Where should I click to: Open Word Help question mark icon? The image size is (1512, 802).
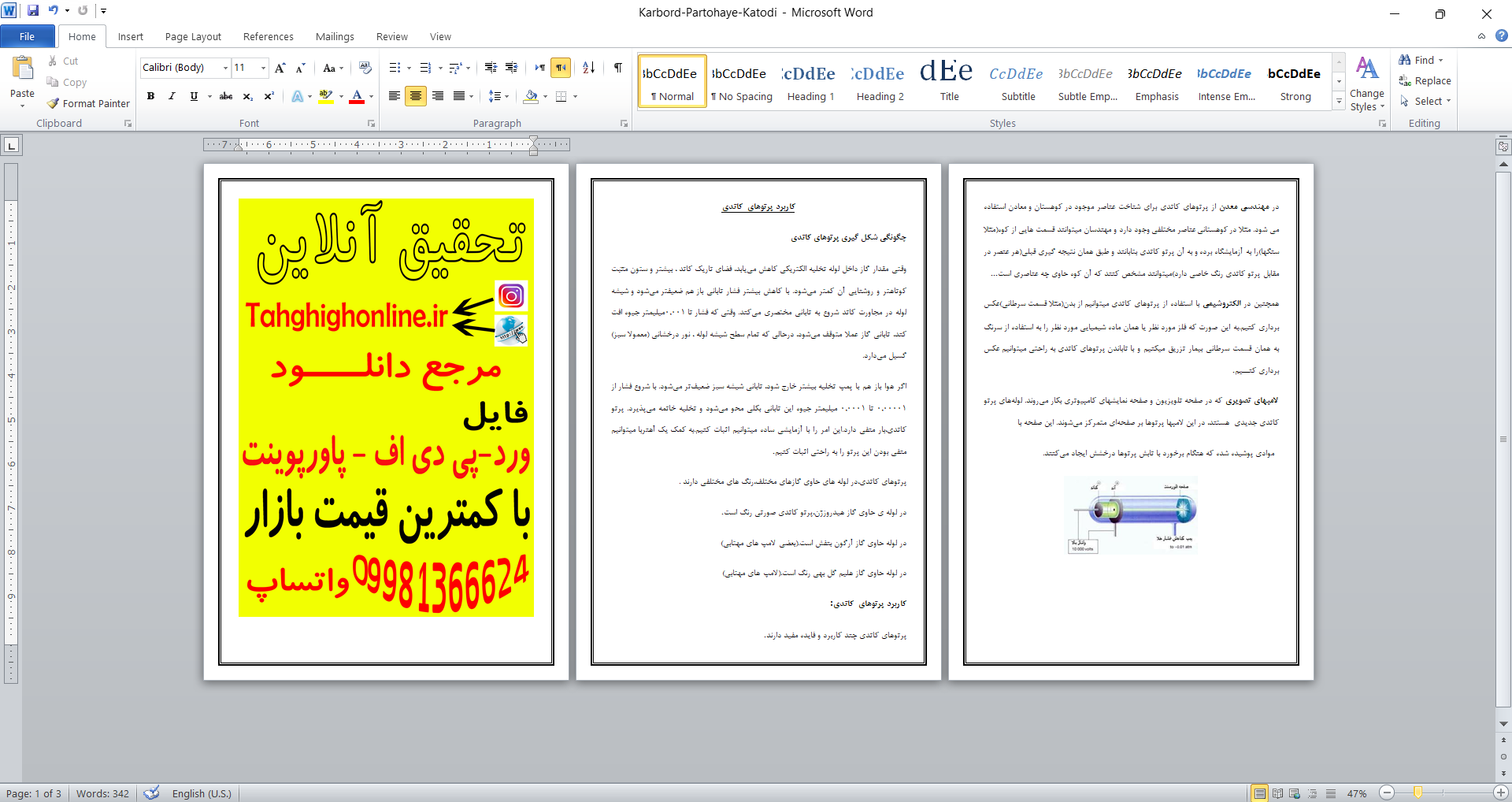click(1502, 35)
